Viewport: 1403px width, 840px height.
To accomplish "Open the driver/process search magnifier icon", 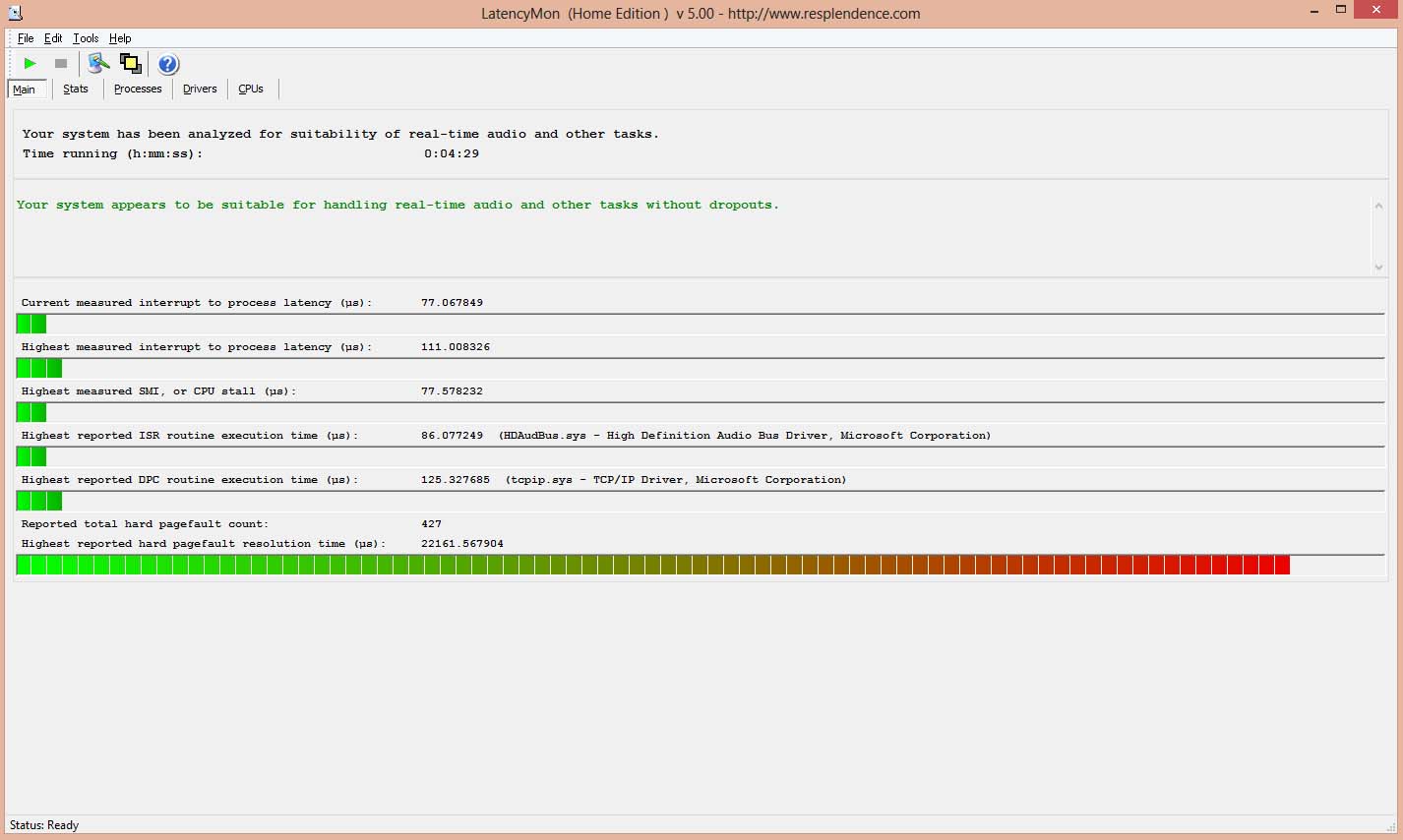I will (98, 64).
